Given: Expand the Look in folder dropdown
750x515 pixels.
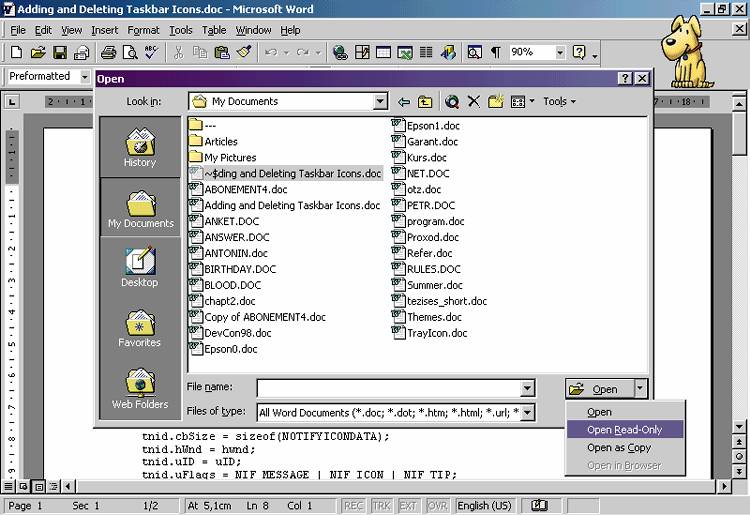Looking at the screenshot, I should click(x=380, y=101).
